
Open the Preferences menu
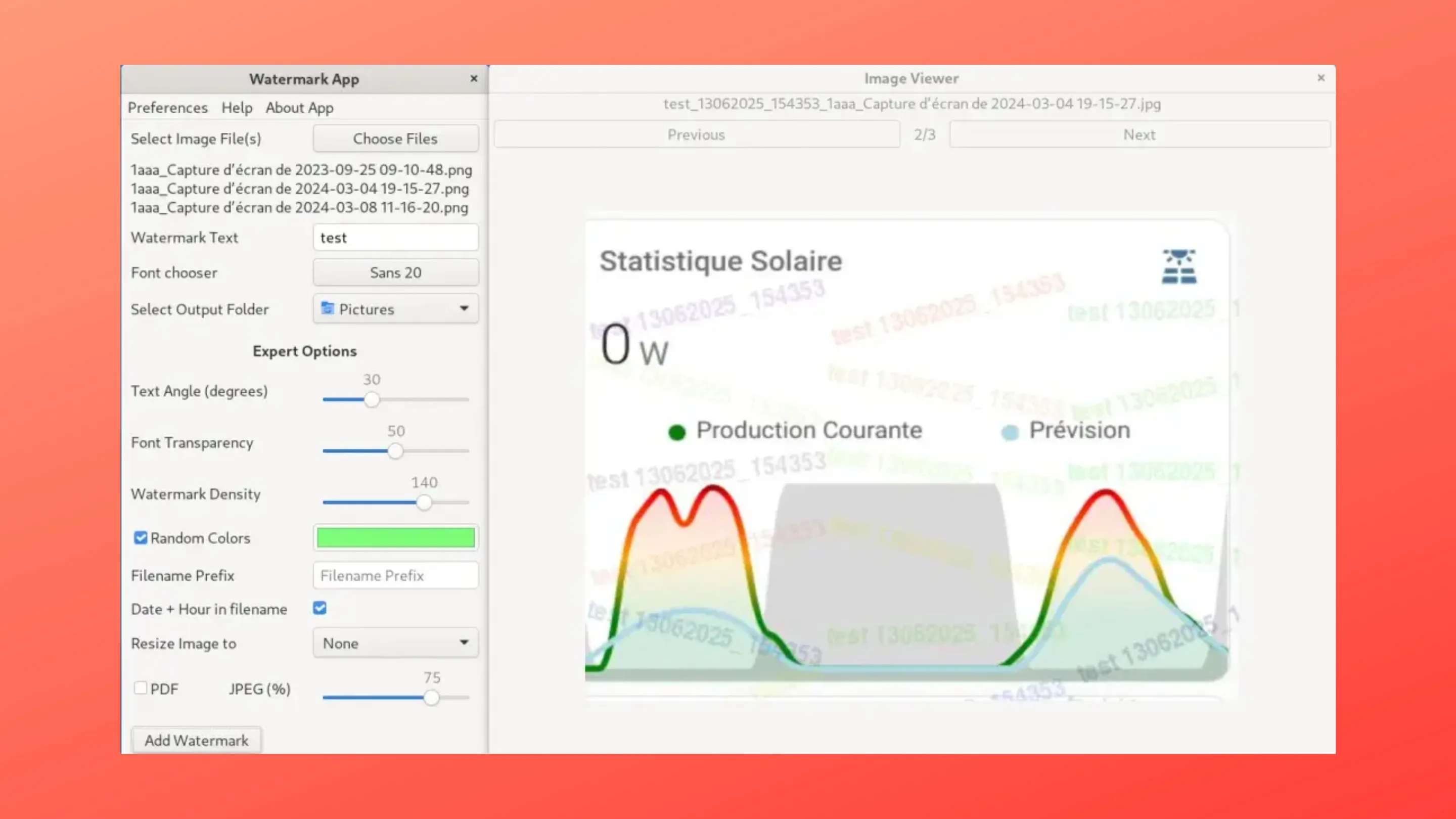click(x=167, y=107)
